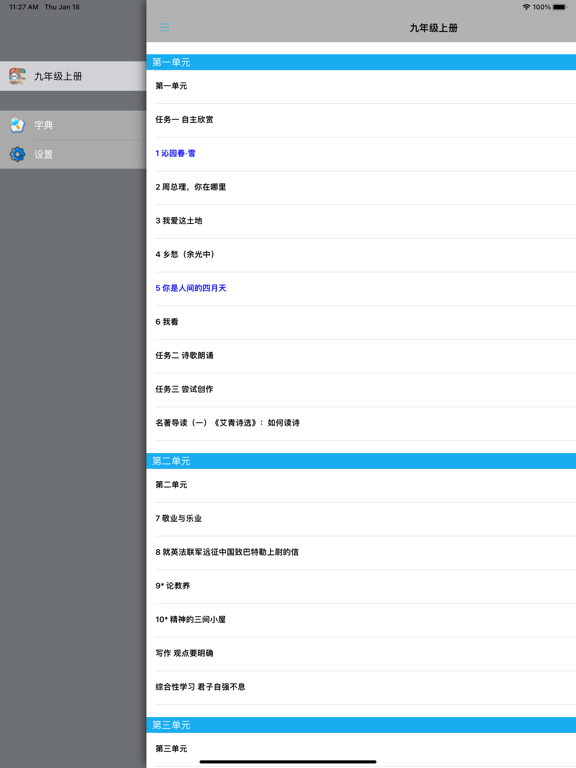The width and height of the screenshot is (576, 768).
Task: Open 综合性学习 君子自强不息
Action: coord(361,687)
